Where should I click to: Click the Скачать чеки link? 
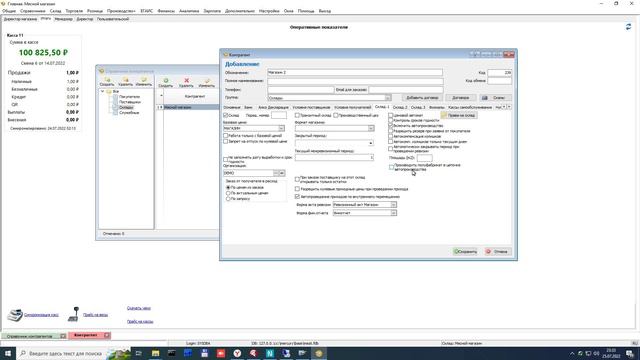coord(139,308)
